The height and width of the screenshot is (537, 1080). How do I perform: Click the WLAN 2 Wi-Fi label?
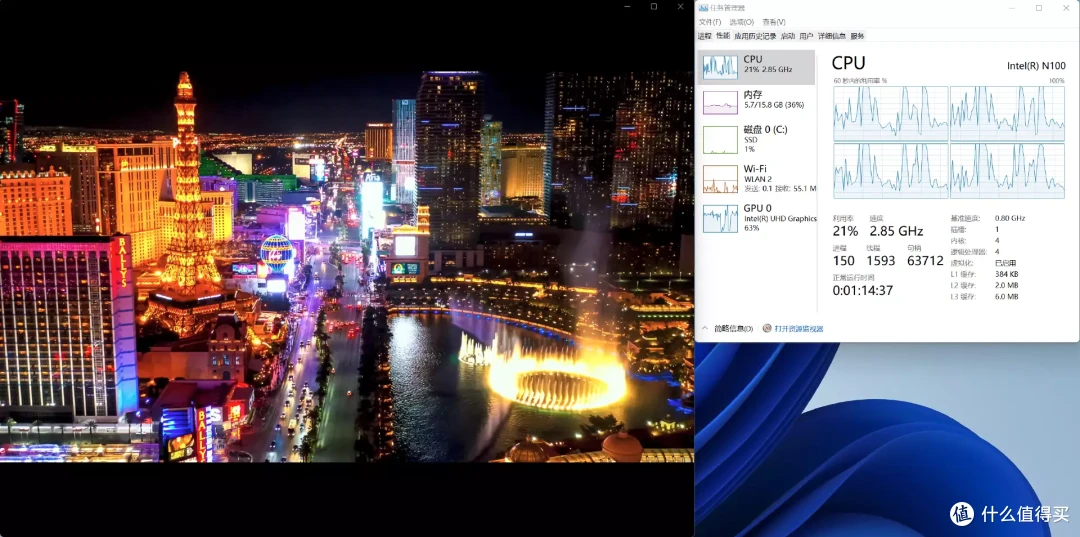[758, 179]
